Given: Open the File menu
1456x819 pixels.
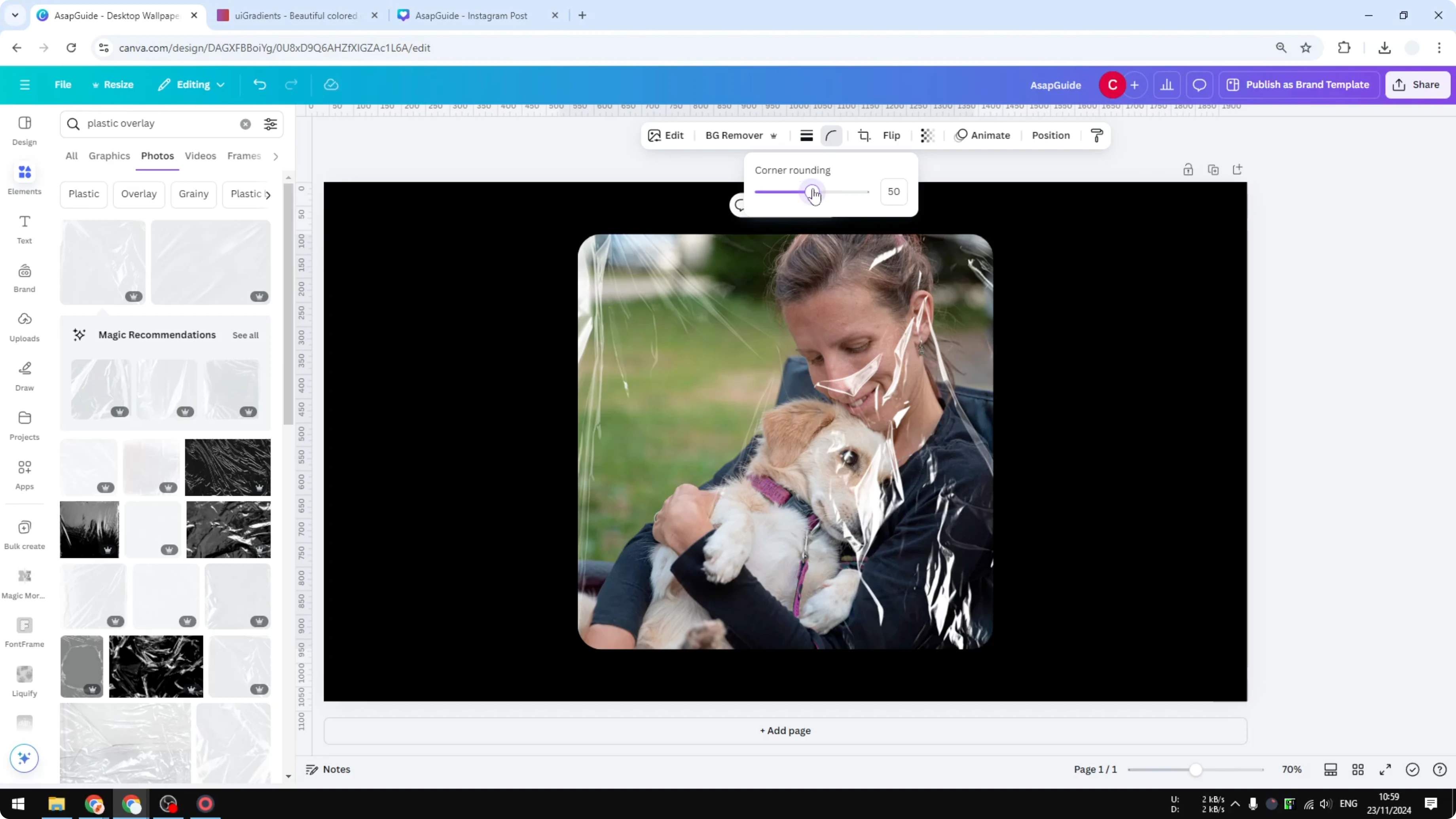Looking at the screenshot, I should click(x=63, y=85).
